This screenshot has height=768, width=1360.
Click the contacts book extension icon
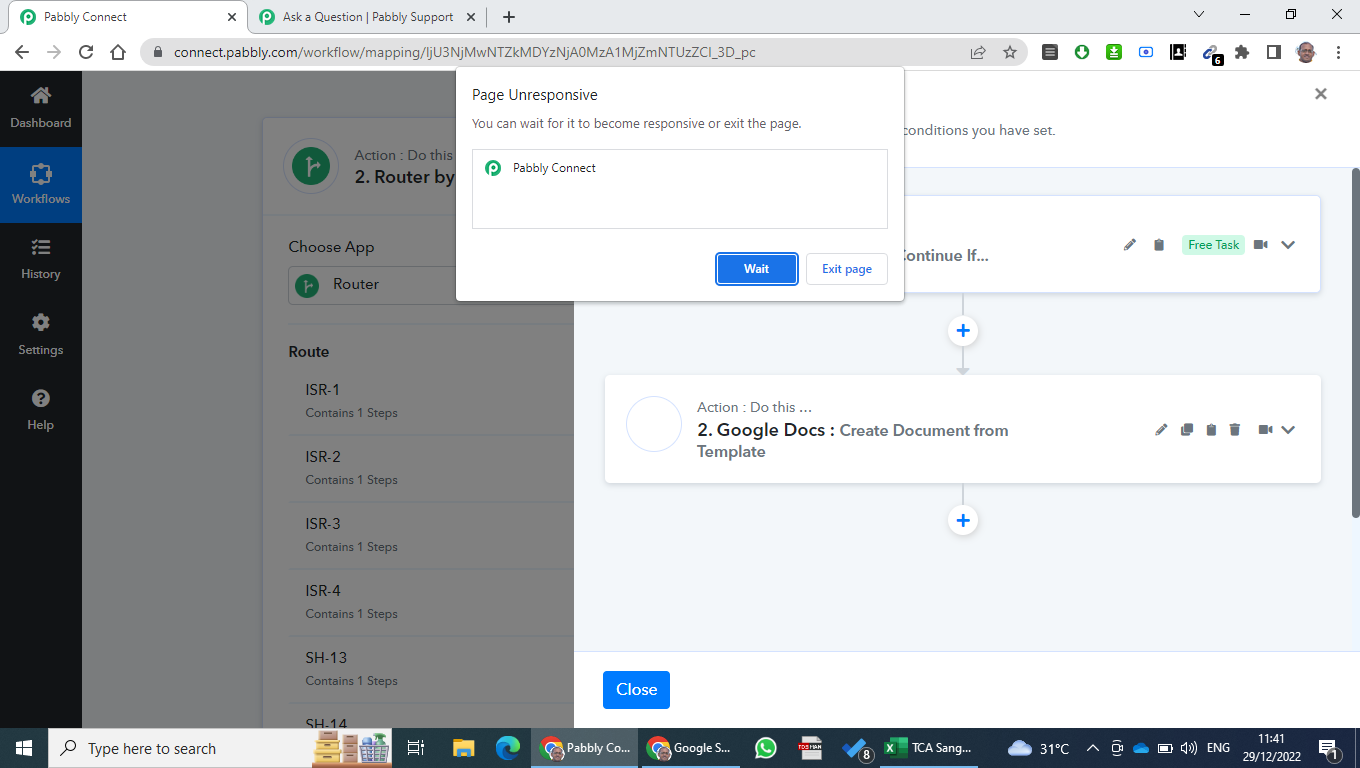1178,52
